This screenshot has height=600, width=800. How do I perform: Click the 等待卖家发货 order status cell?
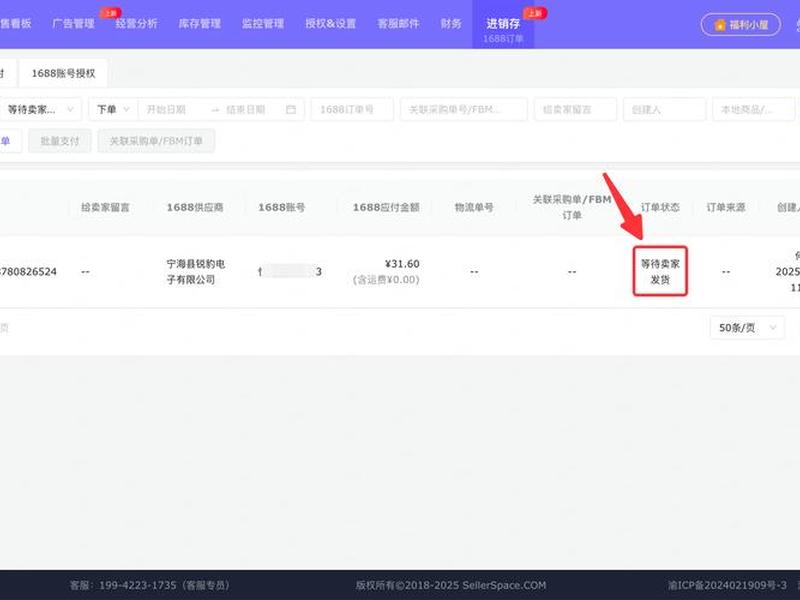tap(660, 271)
